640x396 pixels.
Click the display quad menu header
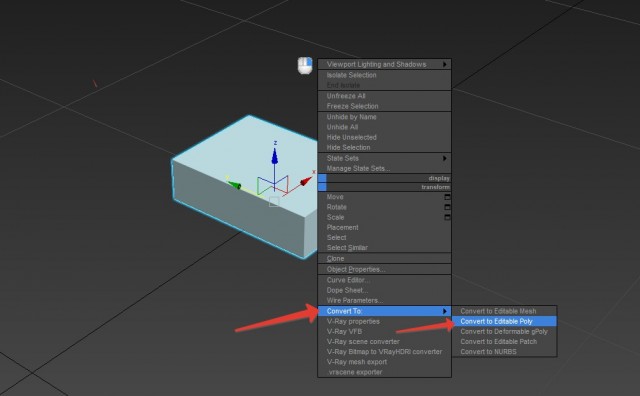click(x=384, y=178)
